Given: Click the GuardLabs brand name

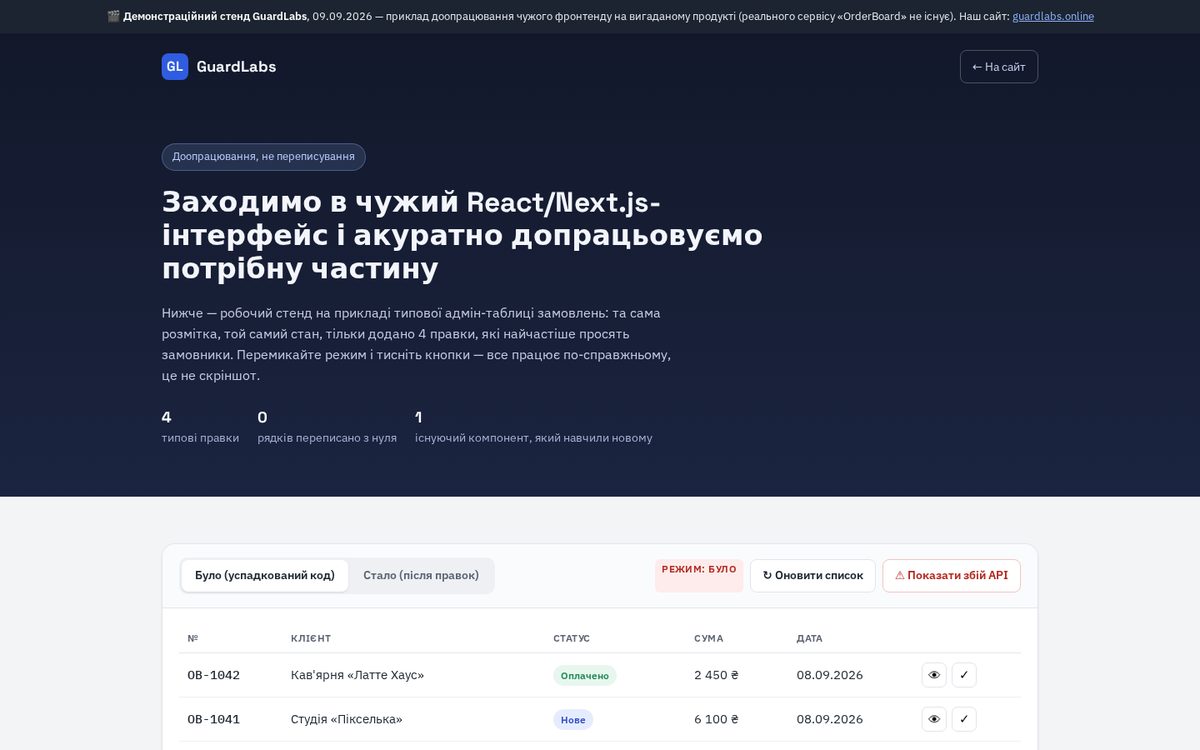Looking at the screenshot, I should [x=236, y=67].
